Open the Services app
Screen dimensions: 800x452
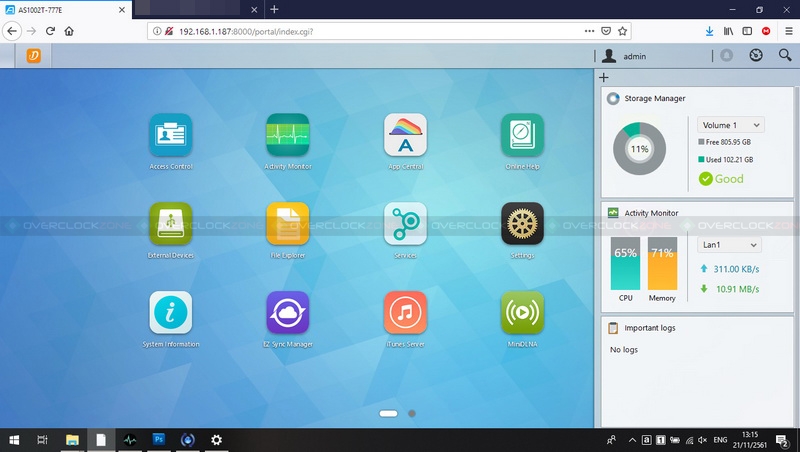click(405, 224)
